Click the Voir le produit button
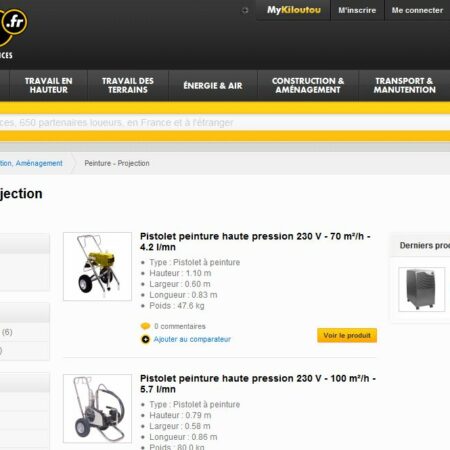The image size is (450, 450). click(347, 335)
